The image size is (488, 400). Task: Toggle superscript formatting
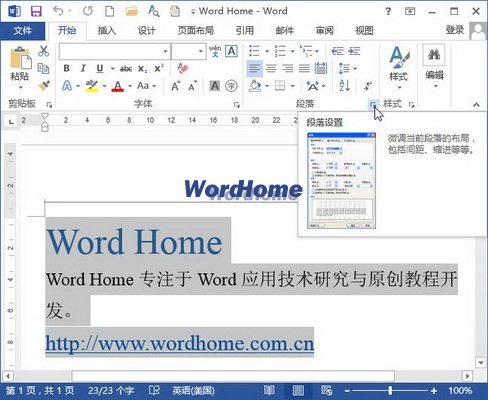coord(159,68)
